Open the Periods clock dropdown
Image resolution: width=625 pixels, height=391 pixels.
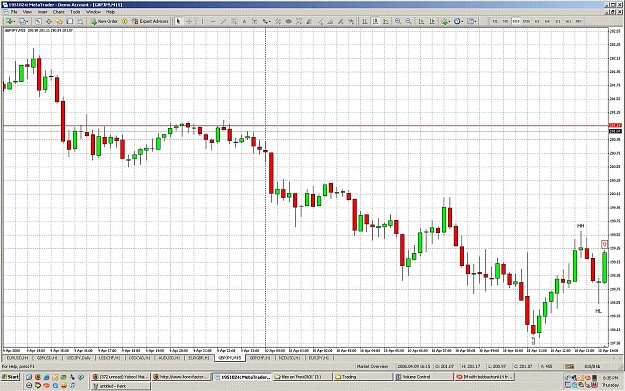click(x=458, y=22)
